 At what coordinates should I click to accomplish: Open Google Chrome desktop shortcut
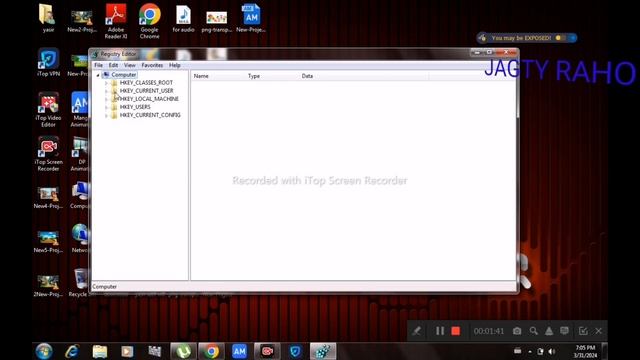(149, 21)
